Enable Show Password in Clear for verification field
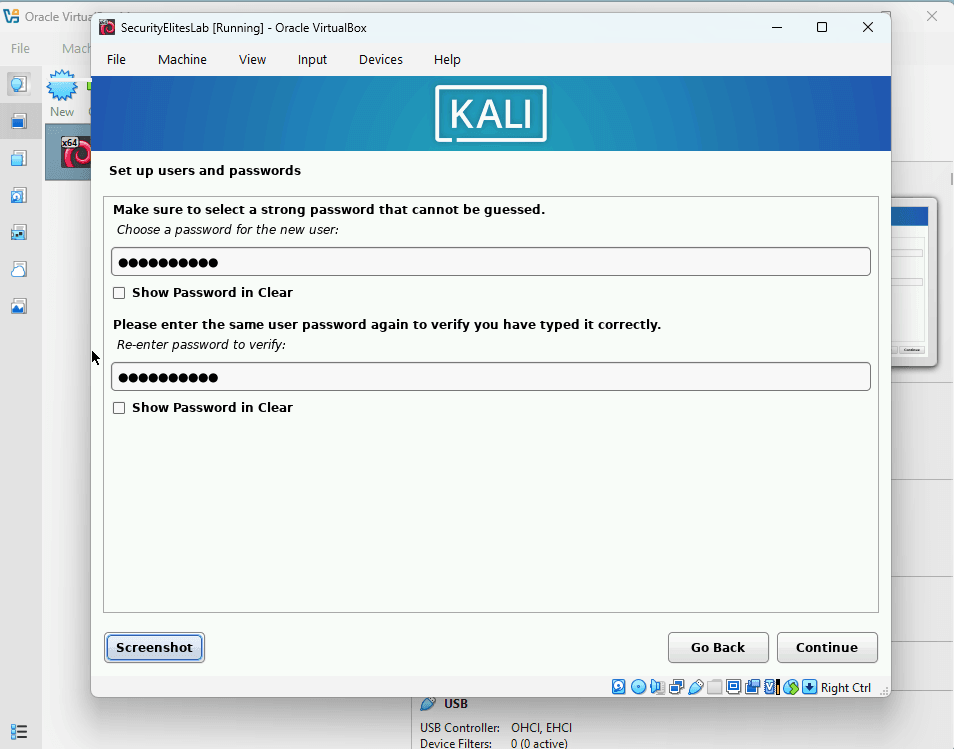The image size is (954, 749). [x=119, y=407]
